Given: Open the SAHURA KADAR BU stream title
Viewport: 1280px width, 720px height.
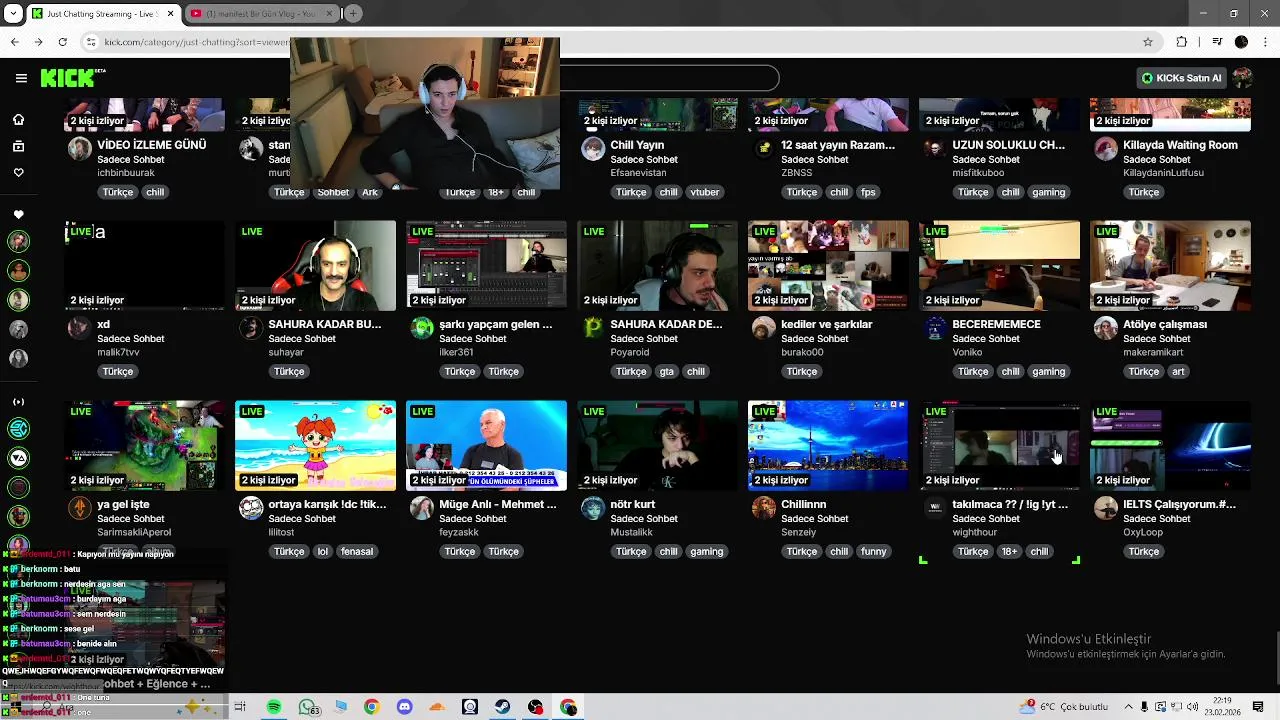Looking at the screenshot, I should tap(324, 324).
